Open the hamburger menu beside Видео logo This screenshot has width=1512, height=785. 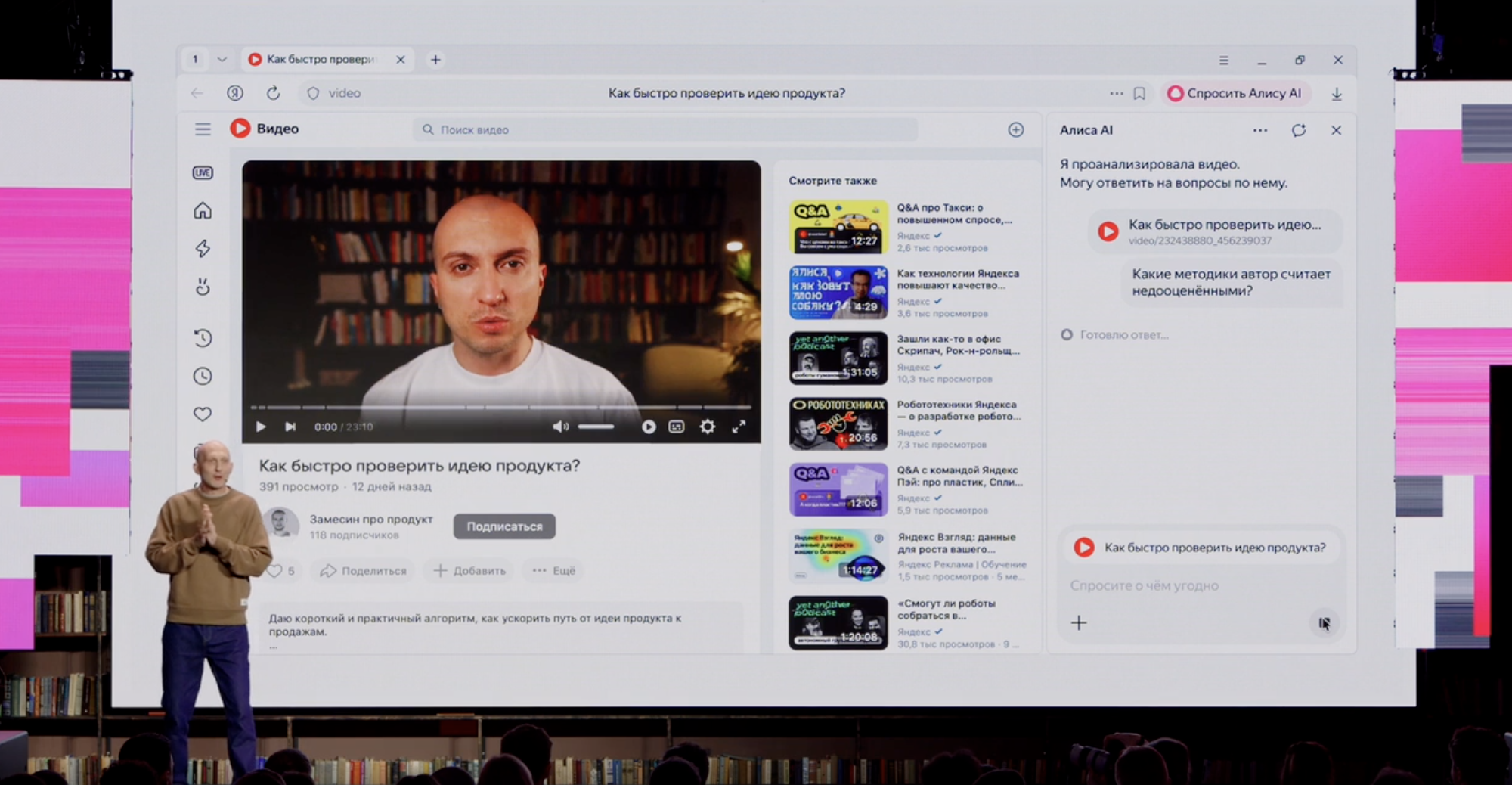point(203,129)
